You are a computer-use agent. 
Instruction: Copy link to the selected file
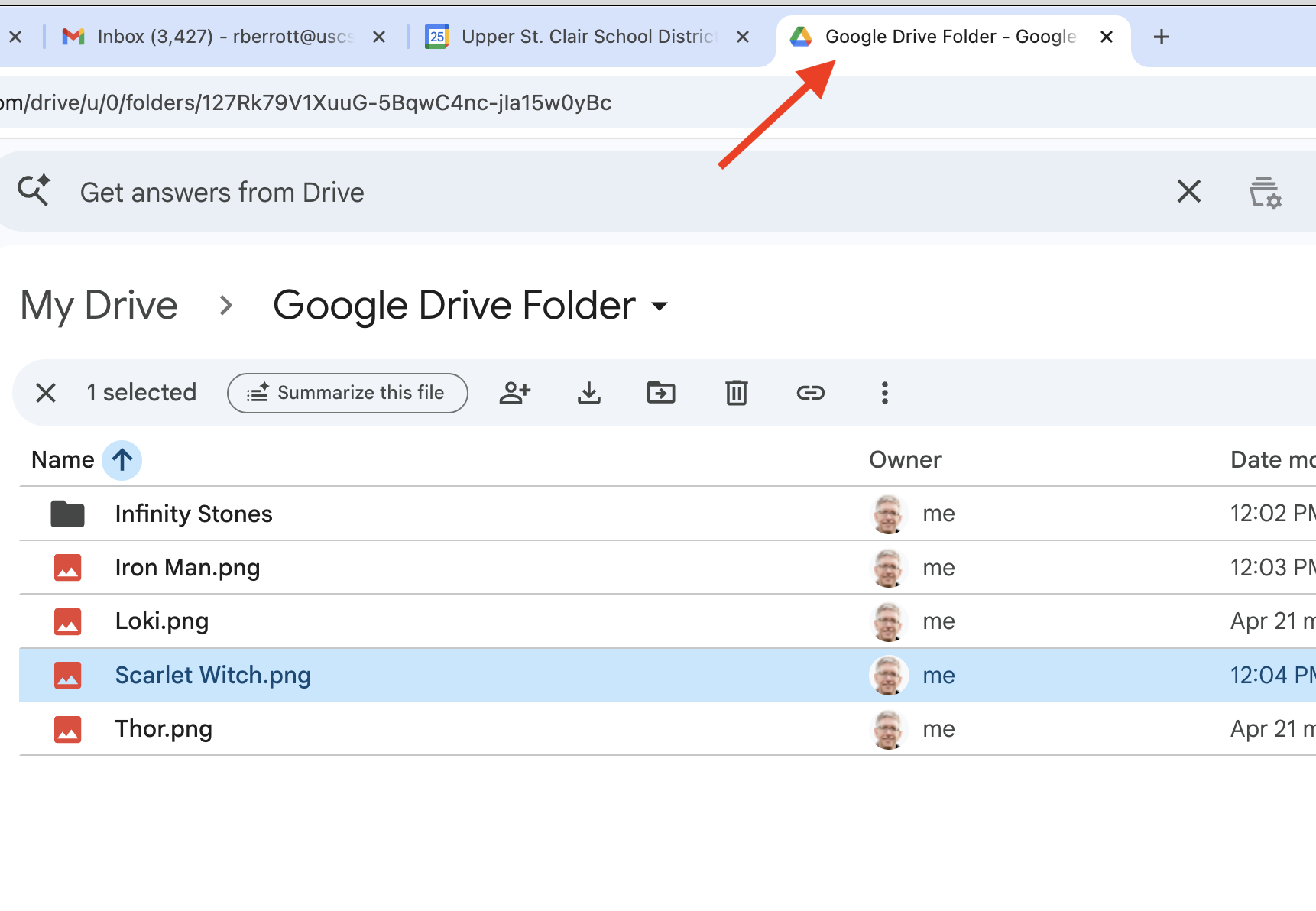(810, 393)
